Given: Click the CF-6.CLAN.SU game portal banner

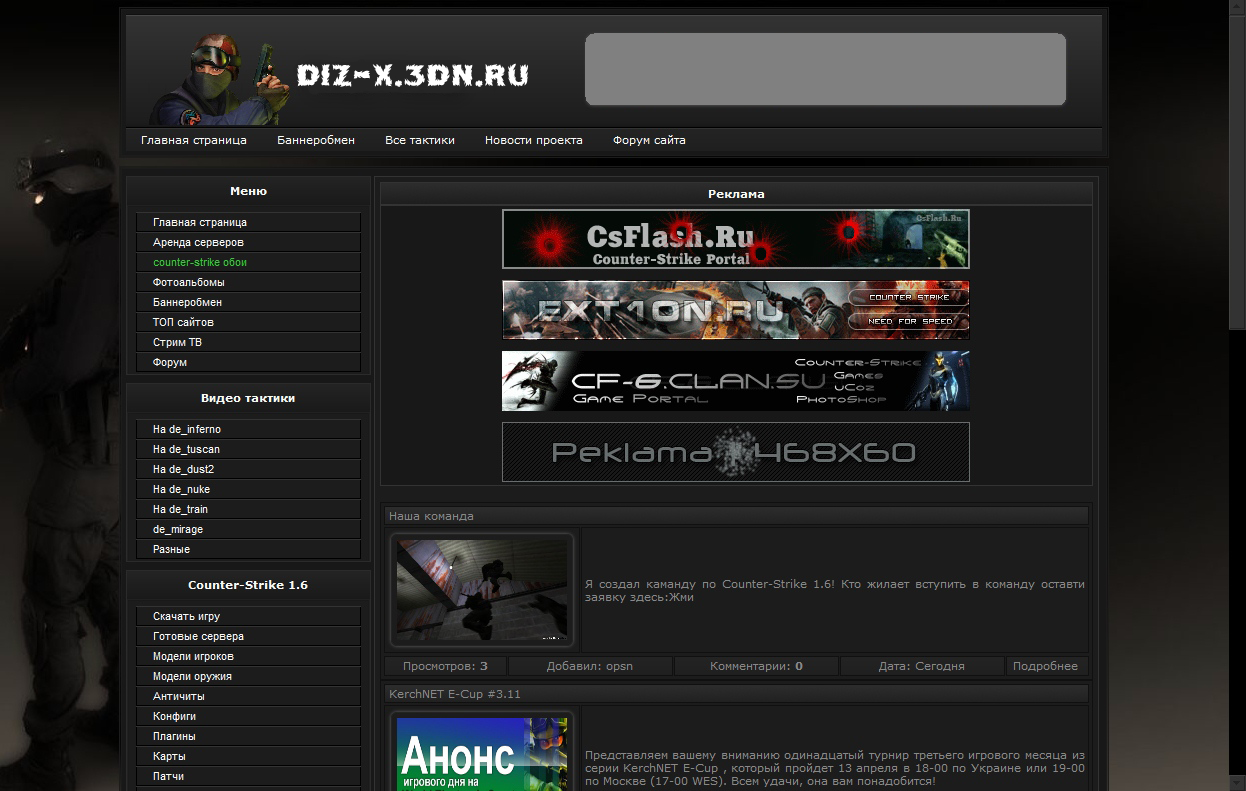Looking at the screenshot, I should [x=735, y=381].
